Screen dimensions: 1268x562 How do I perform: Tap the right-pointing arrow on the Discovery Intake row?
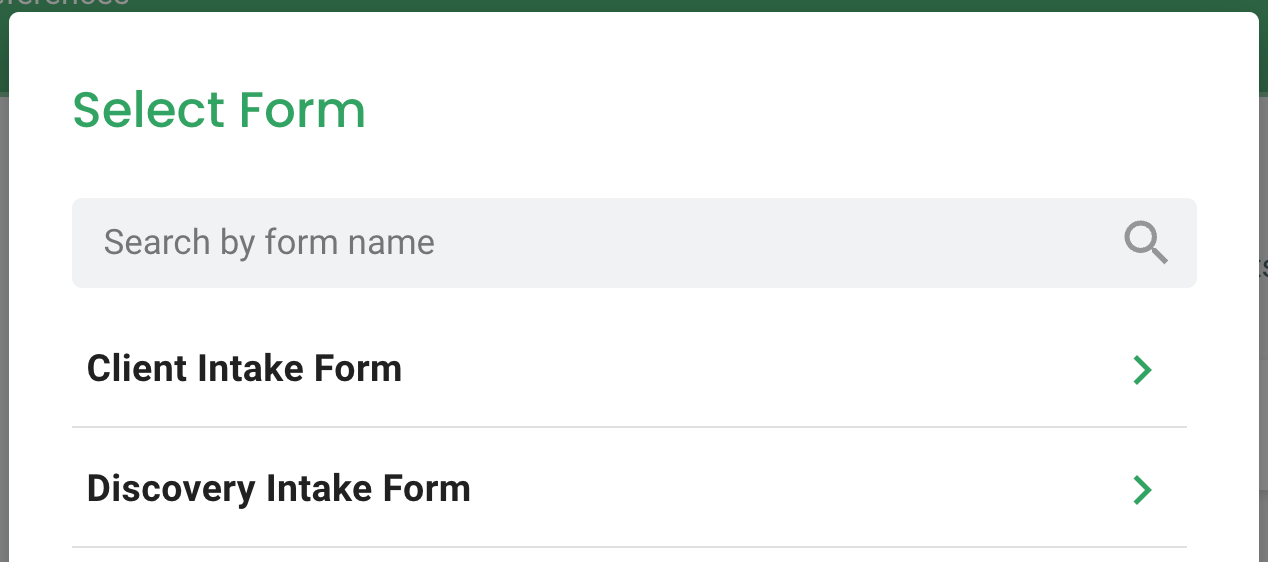[1142, 490]
